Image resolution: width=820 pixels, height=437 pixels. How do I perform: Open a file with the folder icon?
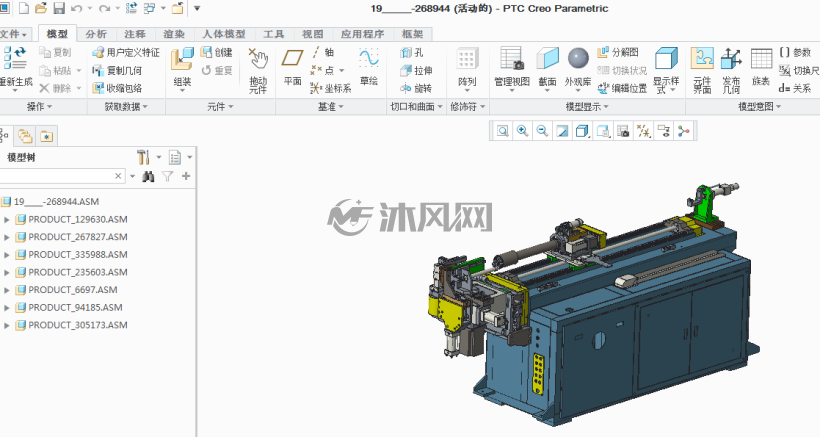coord(41,8)
